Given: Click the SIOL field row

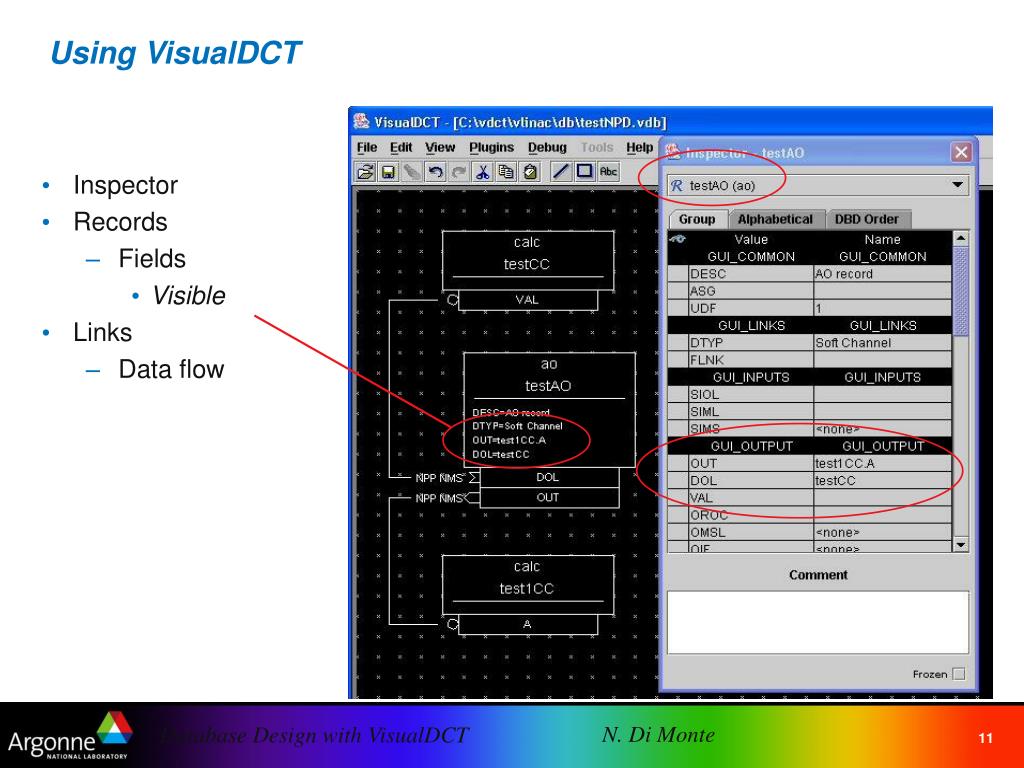Looking at the screenshot, I should [810, 394].
